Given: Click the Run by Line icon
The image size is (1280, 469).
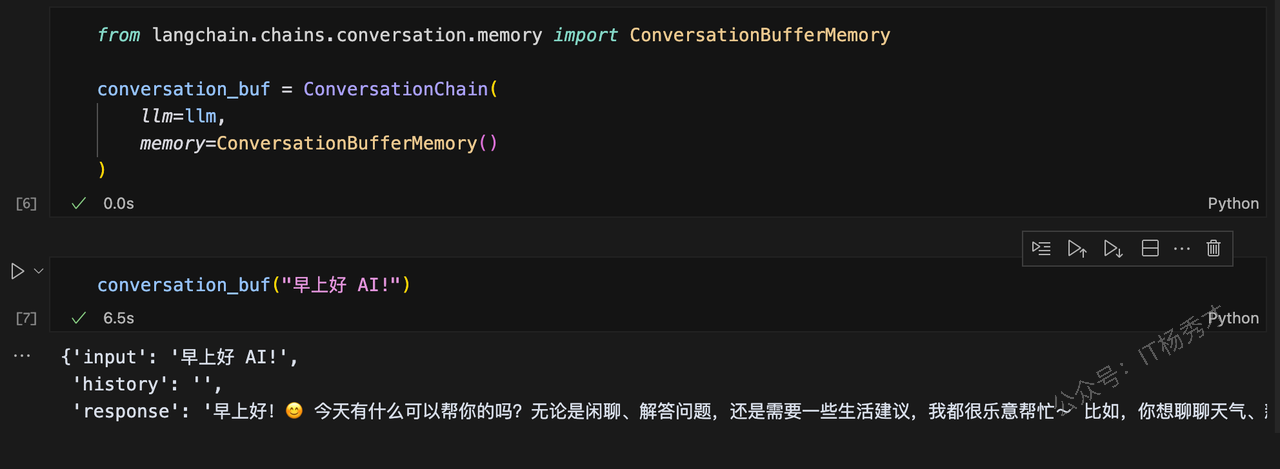Looking at the screenshot, I should (1041, 248).
